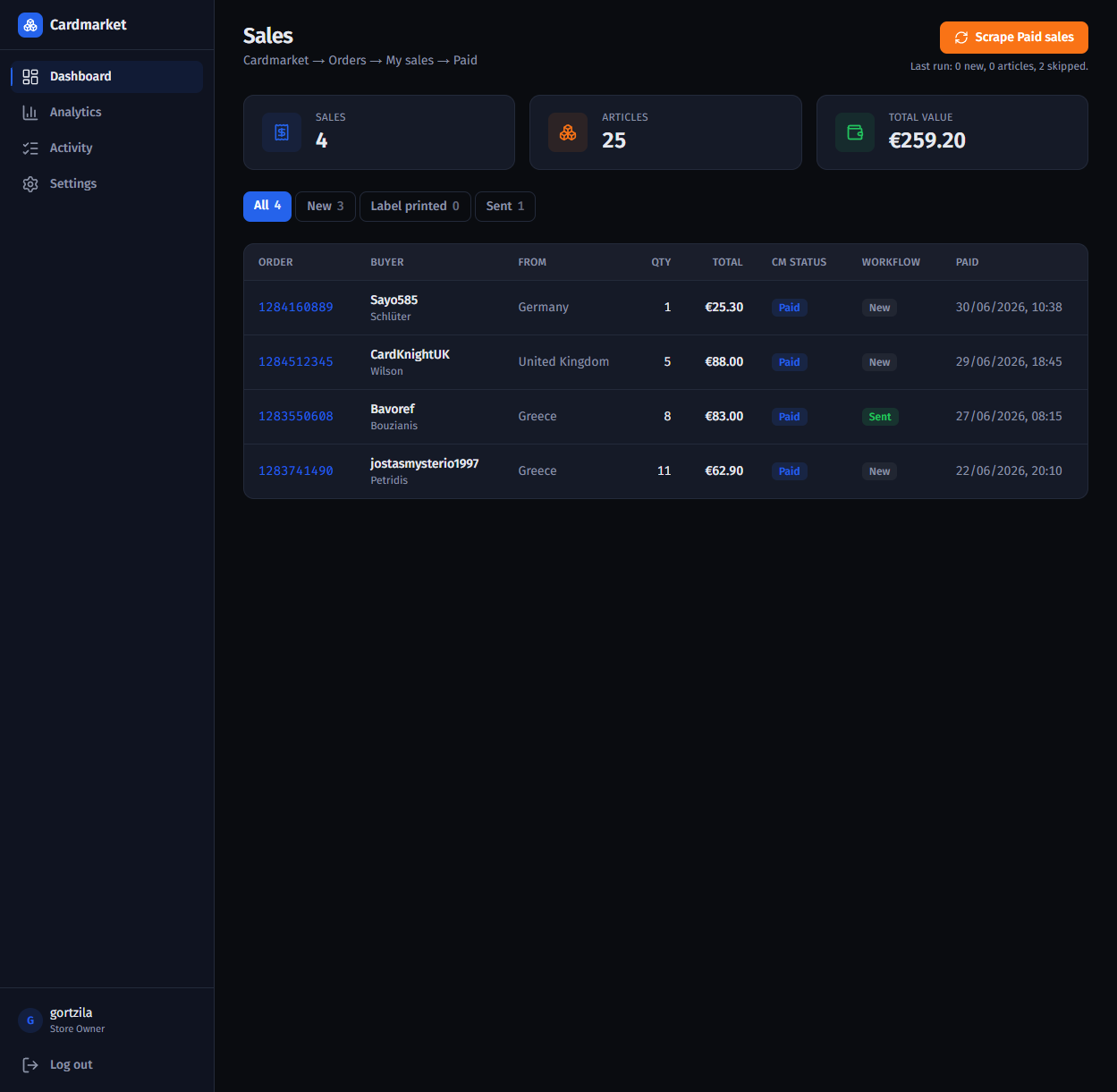Click the Sales receipt icon
This screenshot has height=1092, width=1117.
click(x=282, y=132)
